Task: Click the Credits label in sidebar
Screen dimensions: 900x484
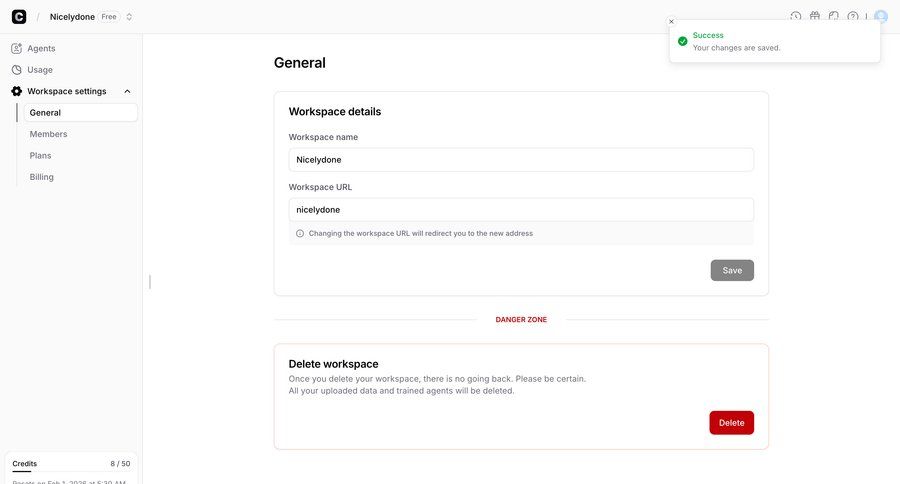Action: coord(25,463)
